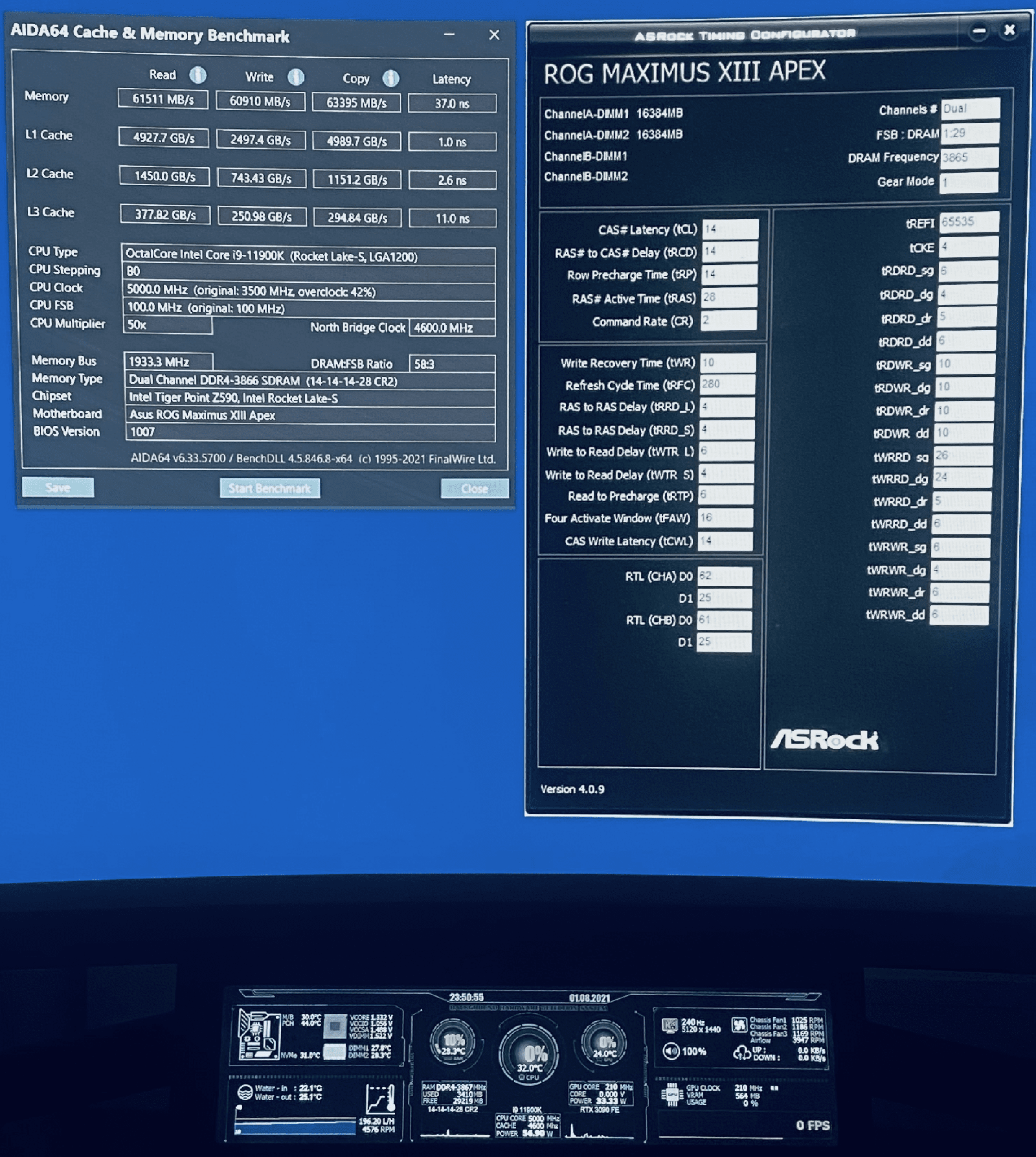Select the tWRWR_dd value field

(x=960, y=614)
